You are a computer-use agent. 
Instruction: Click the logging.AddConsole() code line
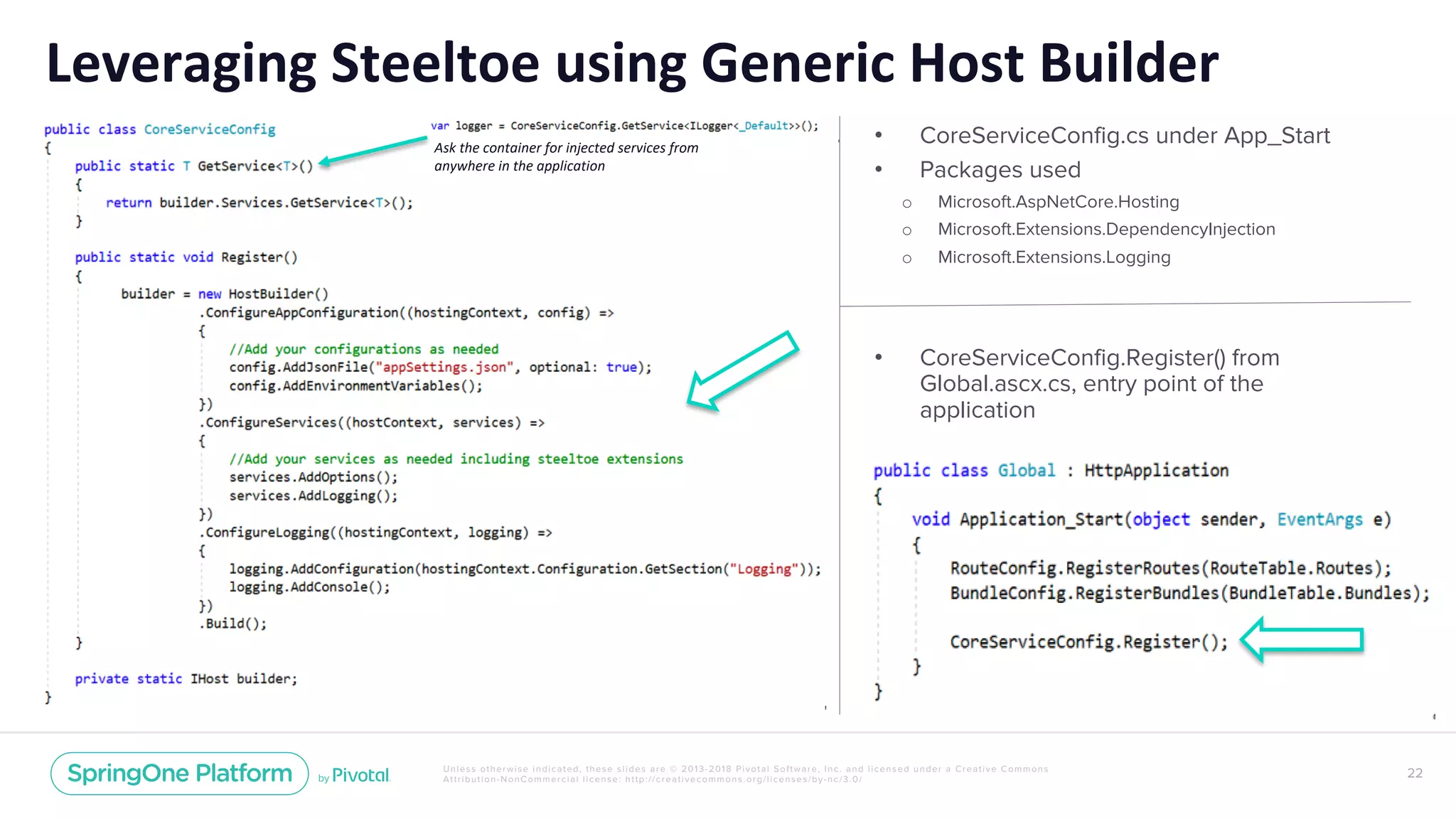pos(309,587)
